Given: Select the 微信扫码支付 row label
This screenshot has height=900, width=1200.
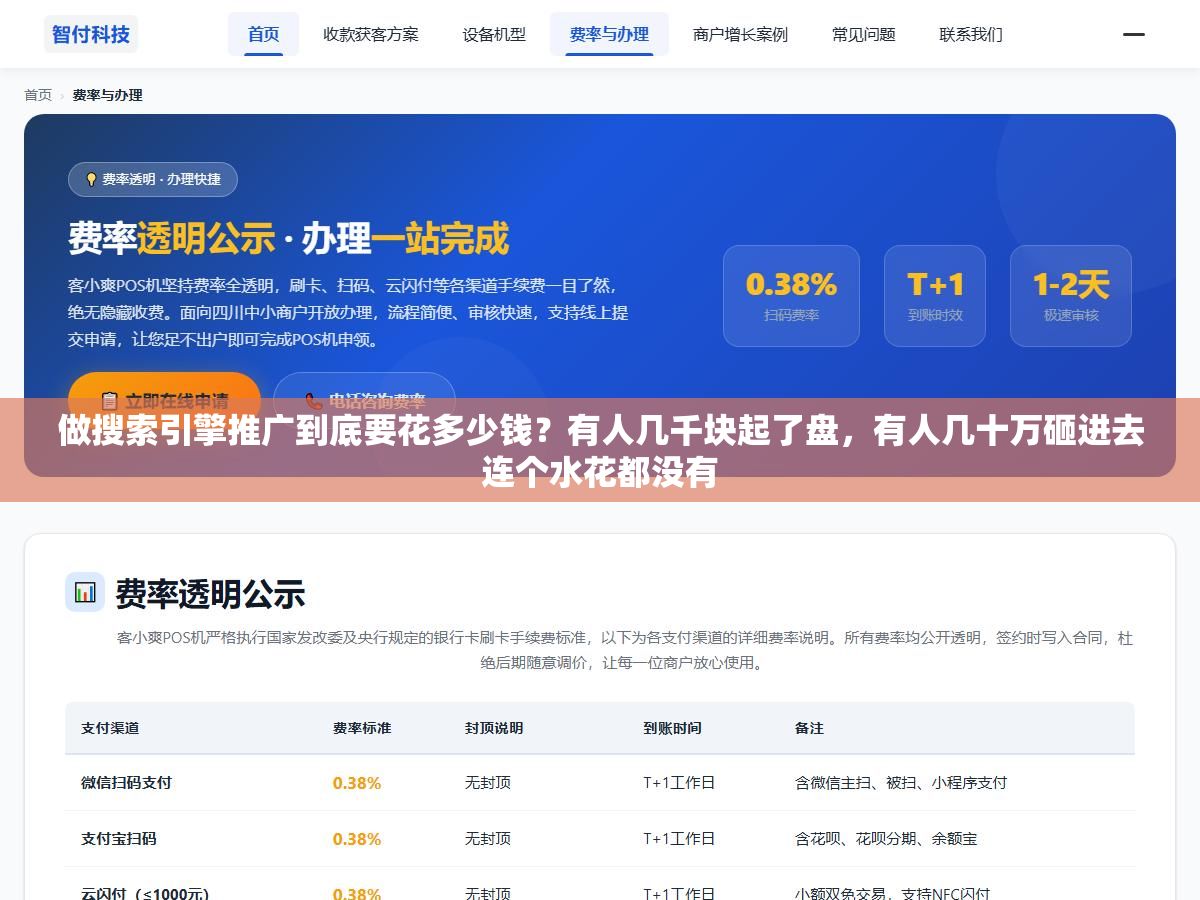Looking at the screenshot, I should click(x=126, y=783).
